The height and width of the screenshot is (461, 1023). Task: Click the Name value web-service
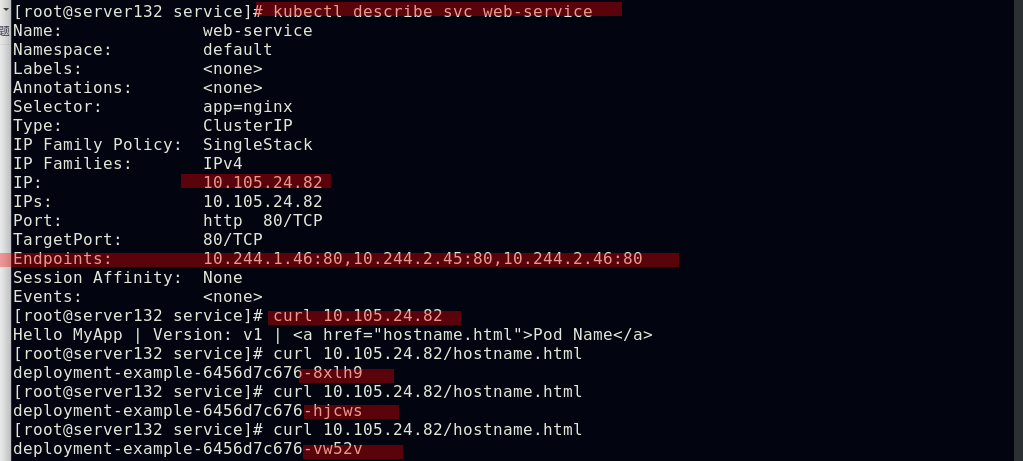click(x=257, y=30)
